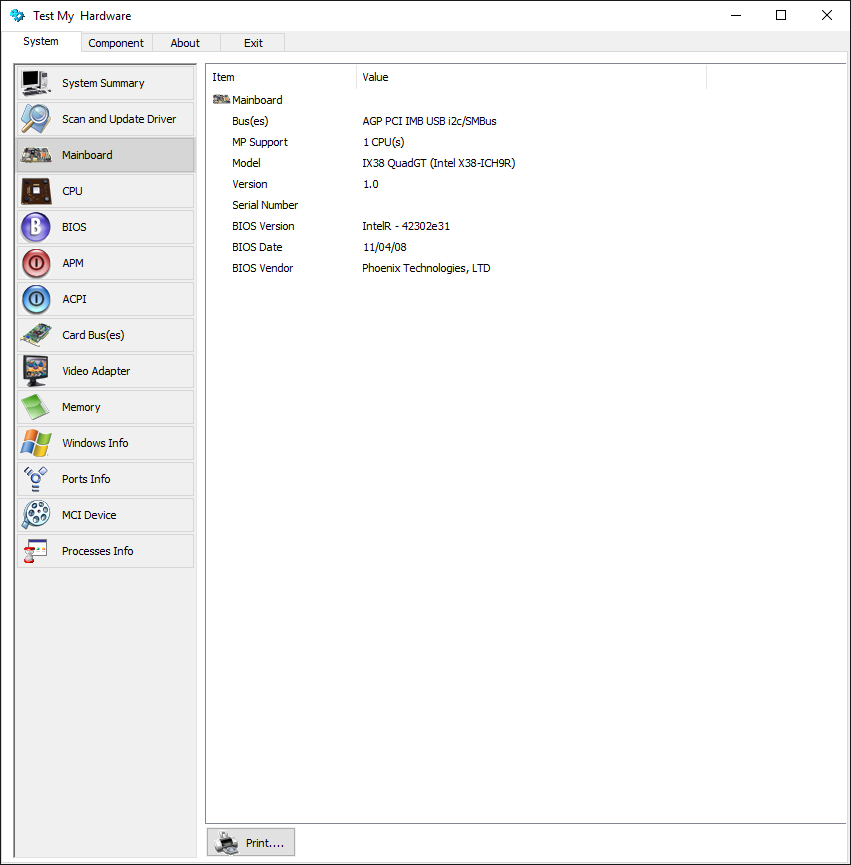Minimize the Test My Hardware window
This screenshot has width=851, height=865.
(736, 15)
